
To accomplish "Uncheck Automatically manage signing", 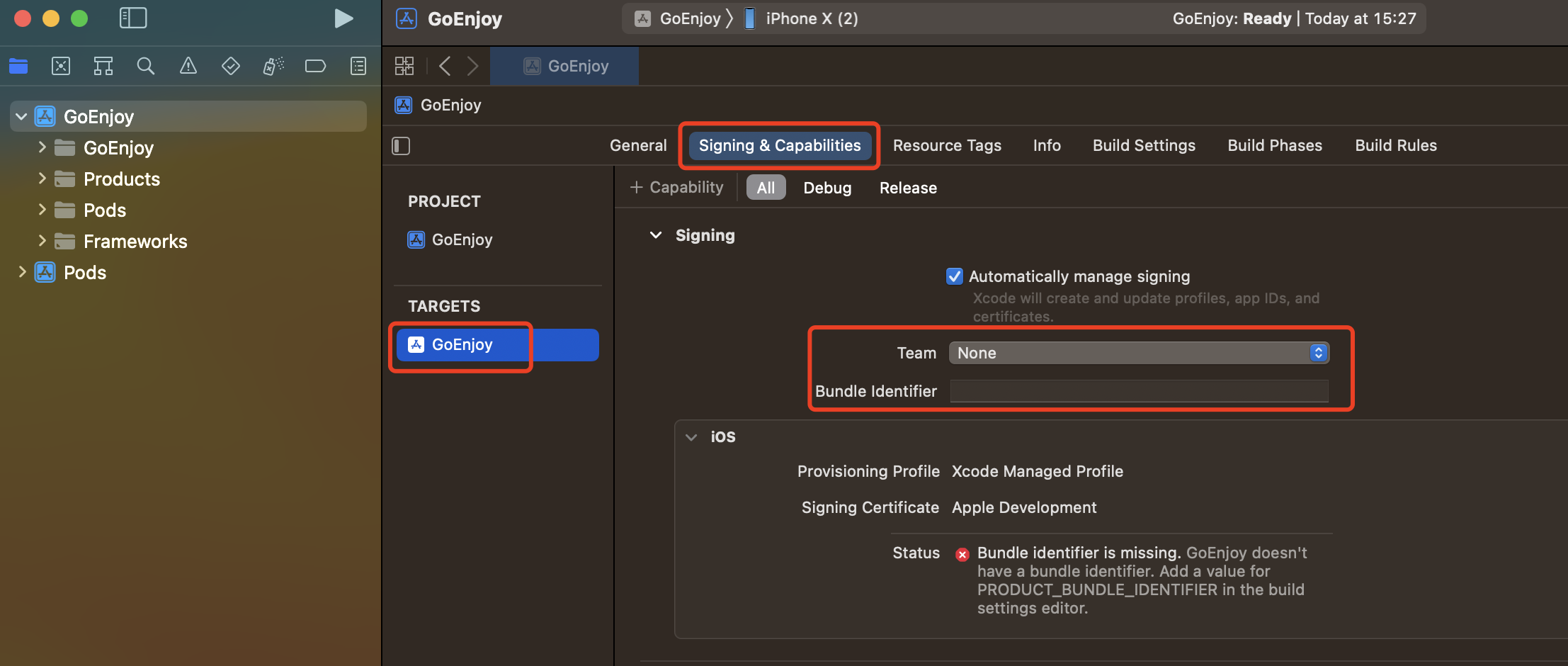I will point(955,276).
